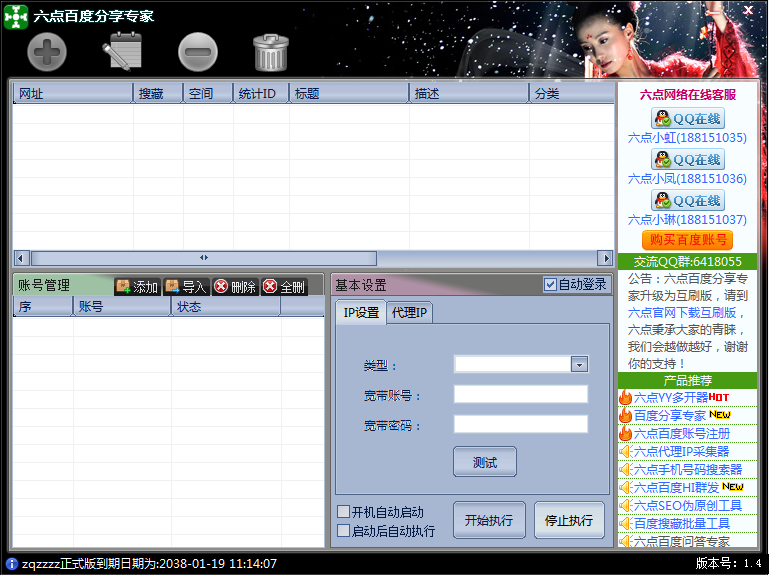
Task: Click QQ在线 button above 六点小凤
Action: pyautogui.click(x=688, y=159)
